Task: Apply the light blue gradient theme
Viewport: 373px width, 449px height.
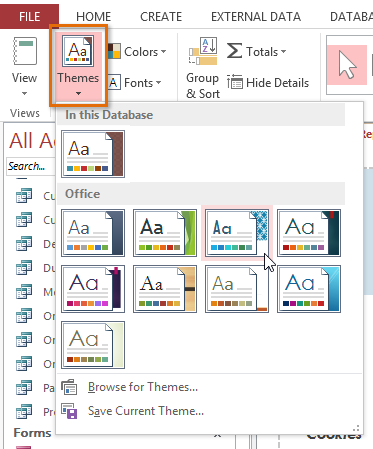Action: click(x=309, y=289)
